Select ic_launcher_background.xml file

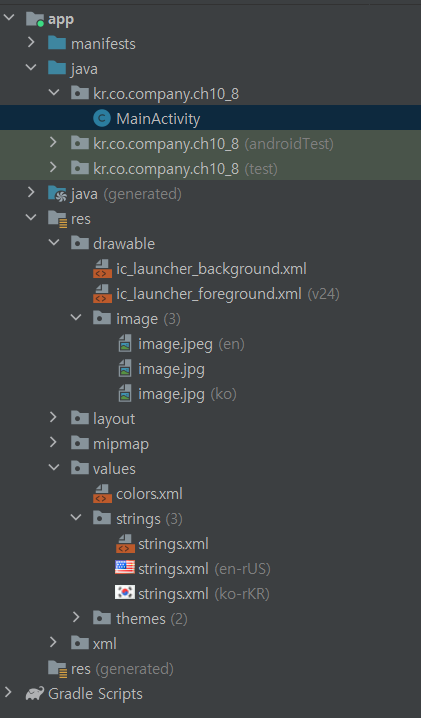click(211, 268)
